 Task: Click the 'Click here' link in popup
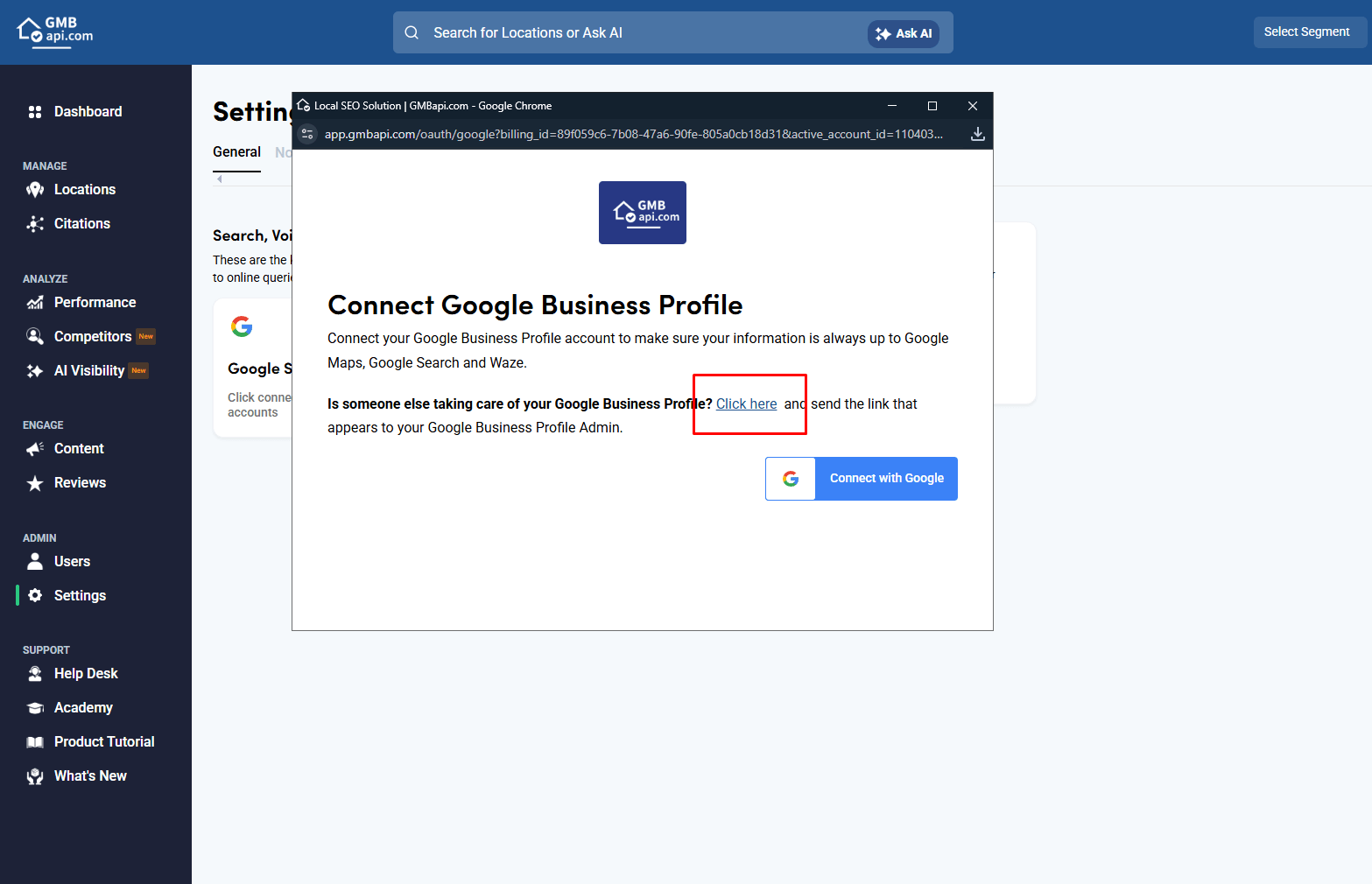click(x=746, y=404)
